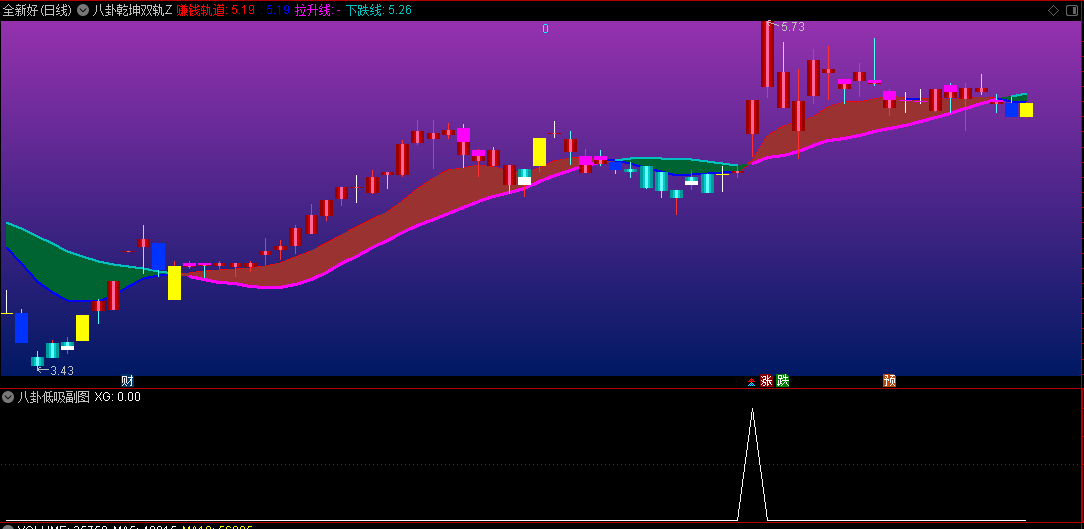Click the 5.73 high price label
The height and width of the screenshot is (529, 1084).
tap(792, 27)
